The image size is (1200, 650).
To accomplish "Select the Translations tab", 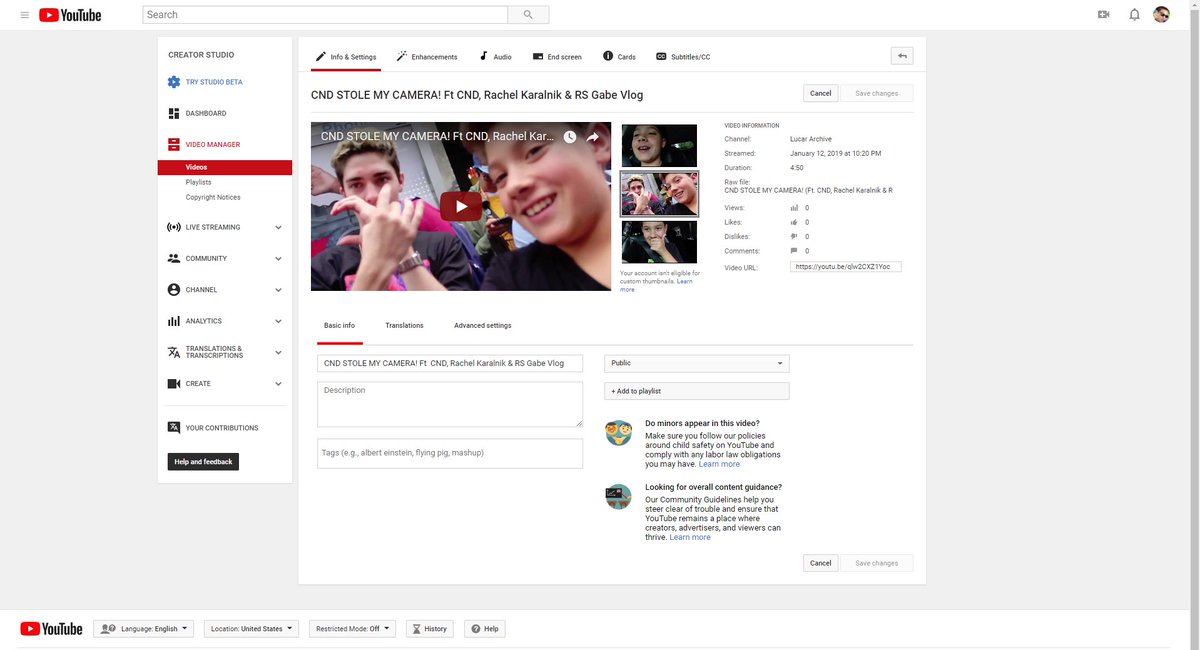I will coord(404,326).
